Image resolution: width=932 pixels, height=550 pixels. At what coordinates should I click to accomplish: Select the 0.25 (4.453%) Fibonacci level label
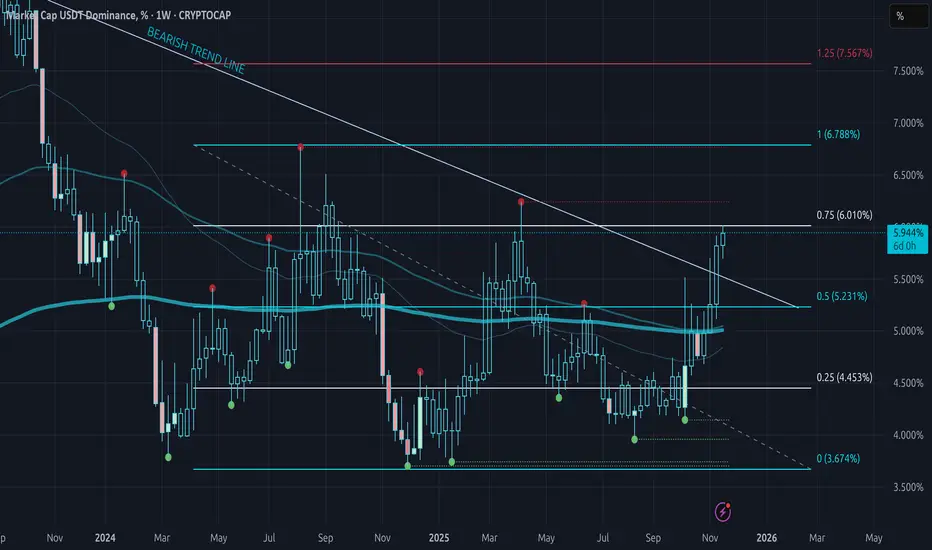tap(845, 377)
